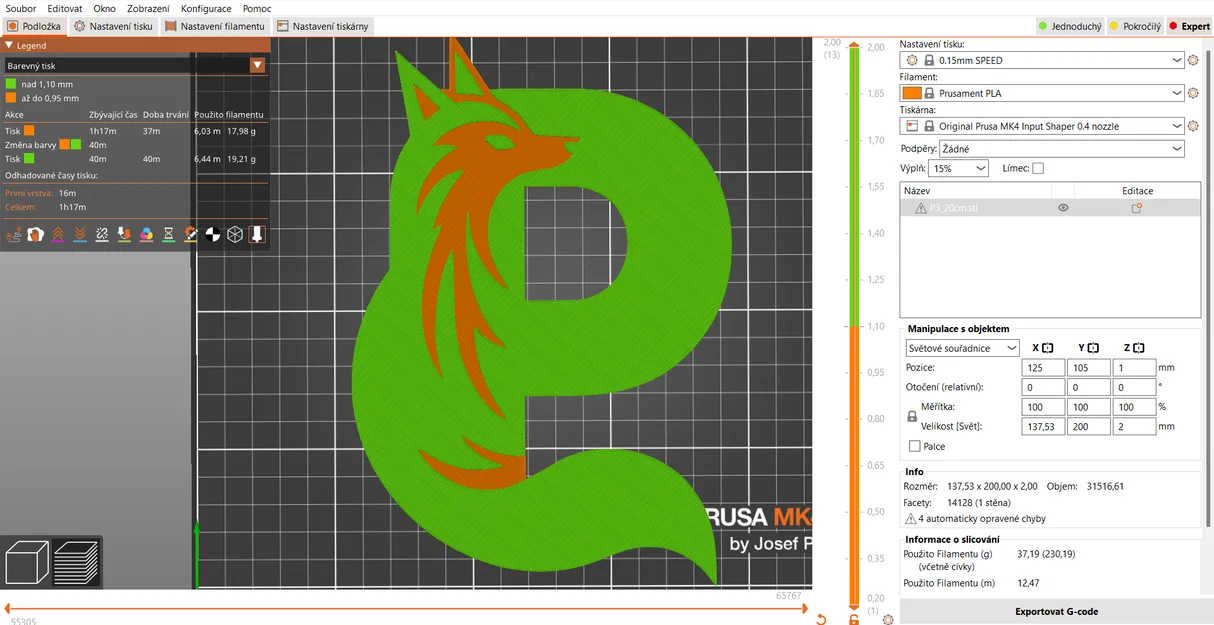
Task: Mirror object along Z axis icon
Action: [x=1138, y=348]
